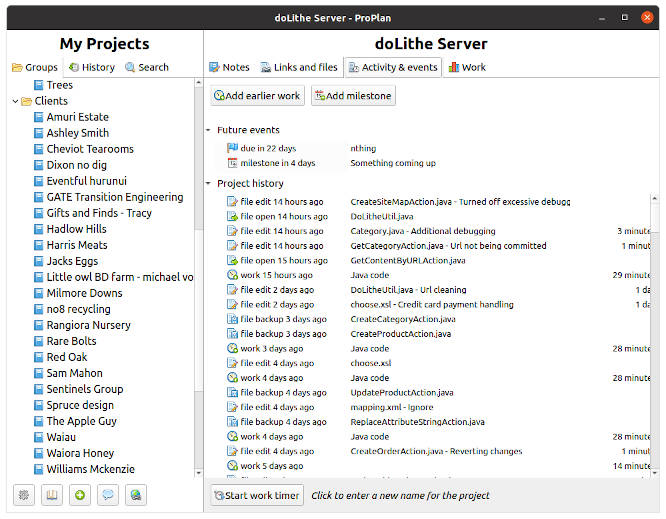Open the Links and files tab
Screen dimensions: 666x519
pyautogui.click(x=299, y=67)
